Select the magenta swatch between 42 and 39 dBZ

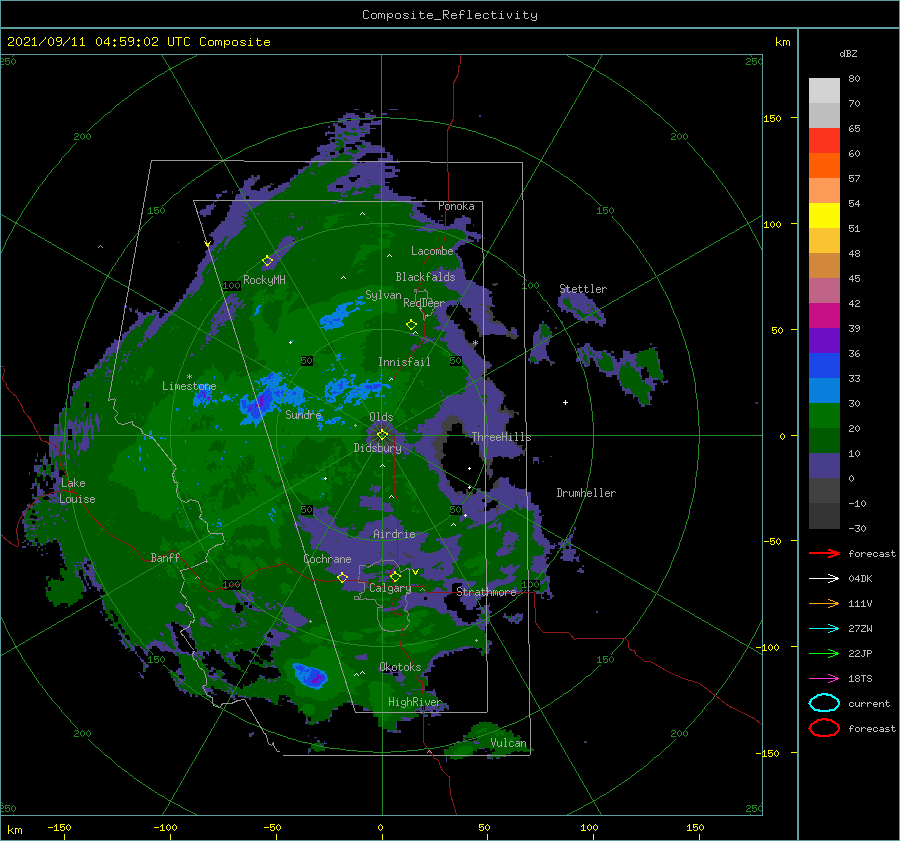click(824, 316)
